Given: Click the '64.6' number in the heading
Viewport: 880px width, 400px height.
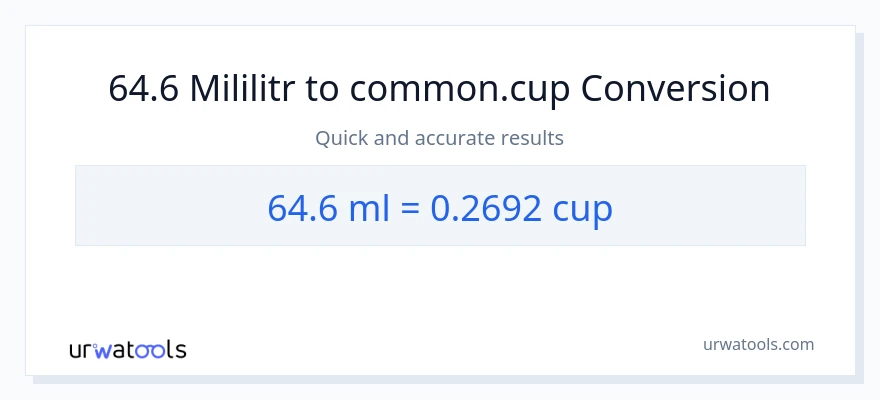Looking at the screenshot, I should [x=144, y=89].
